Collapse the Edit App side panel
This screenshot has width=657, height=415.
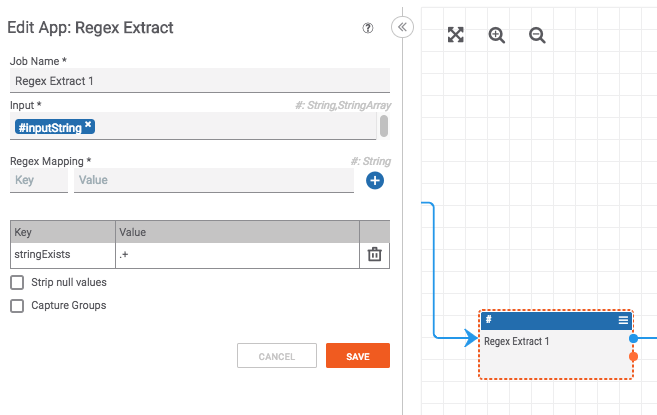pyautogui.click(x=403, y=28)
